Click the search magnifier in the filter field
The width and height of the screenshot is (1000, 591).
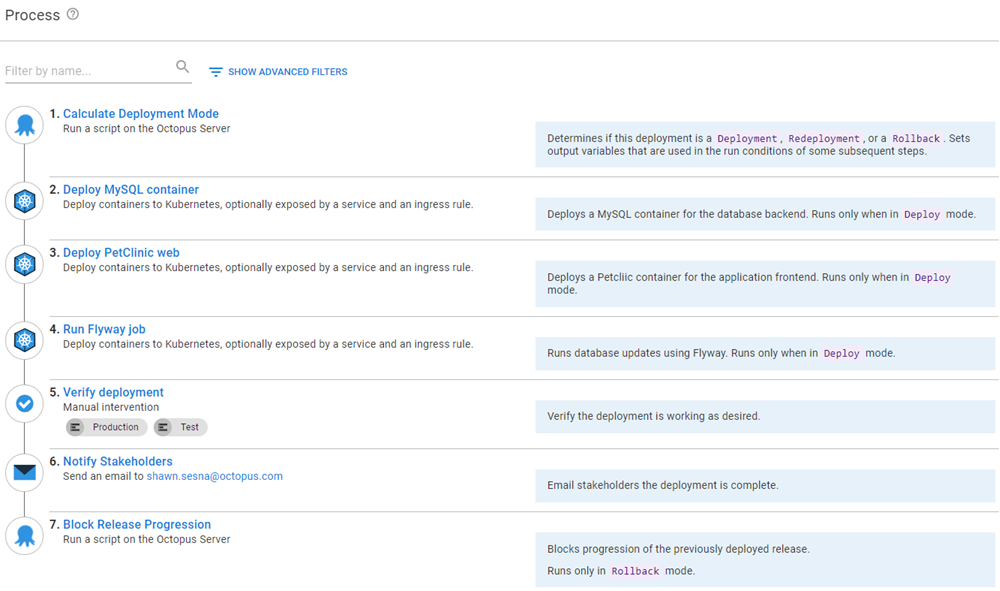(x=182, y=65)
